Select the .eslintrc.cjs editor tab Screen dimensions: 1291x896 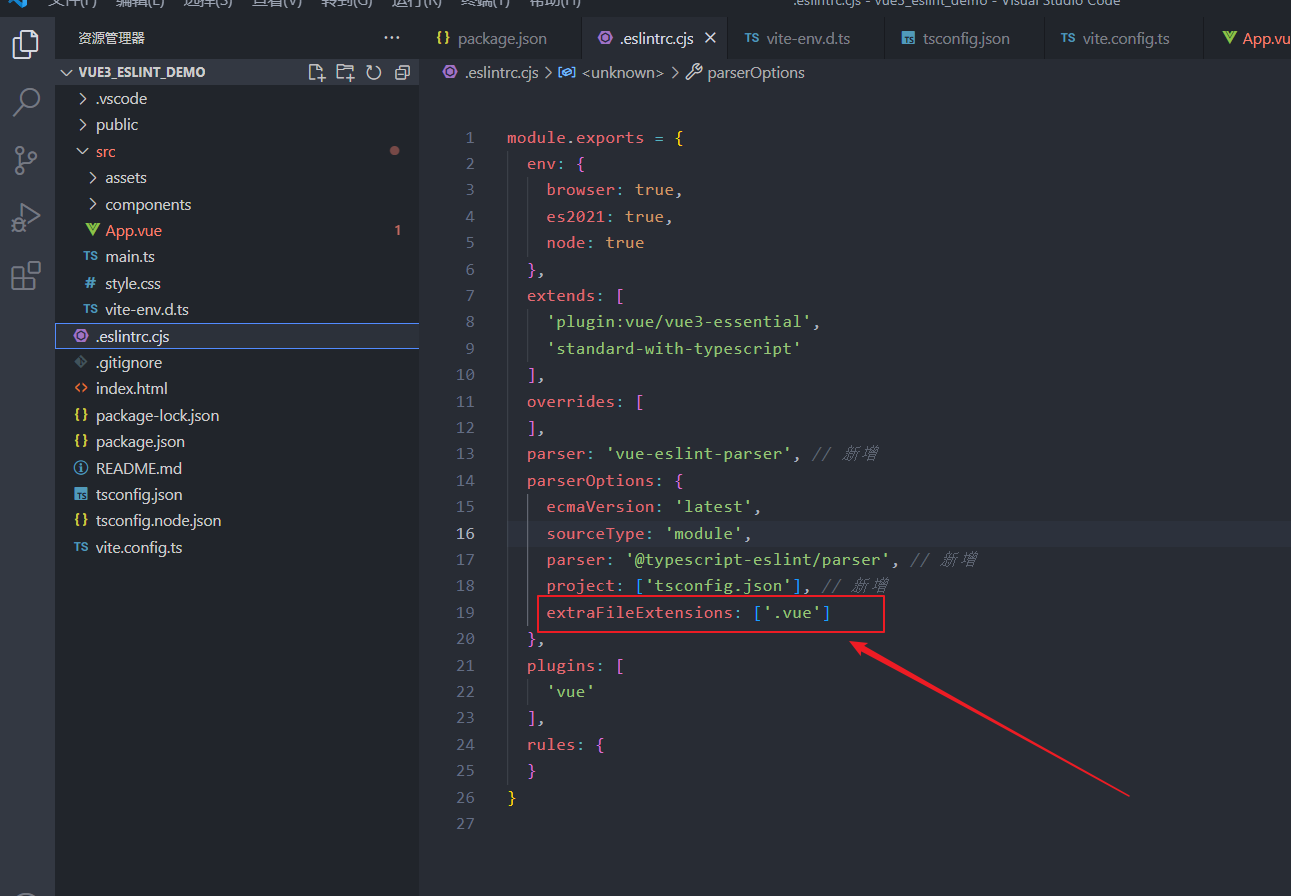pyautogui.click(x=655, y=38)
